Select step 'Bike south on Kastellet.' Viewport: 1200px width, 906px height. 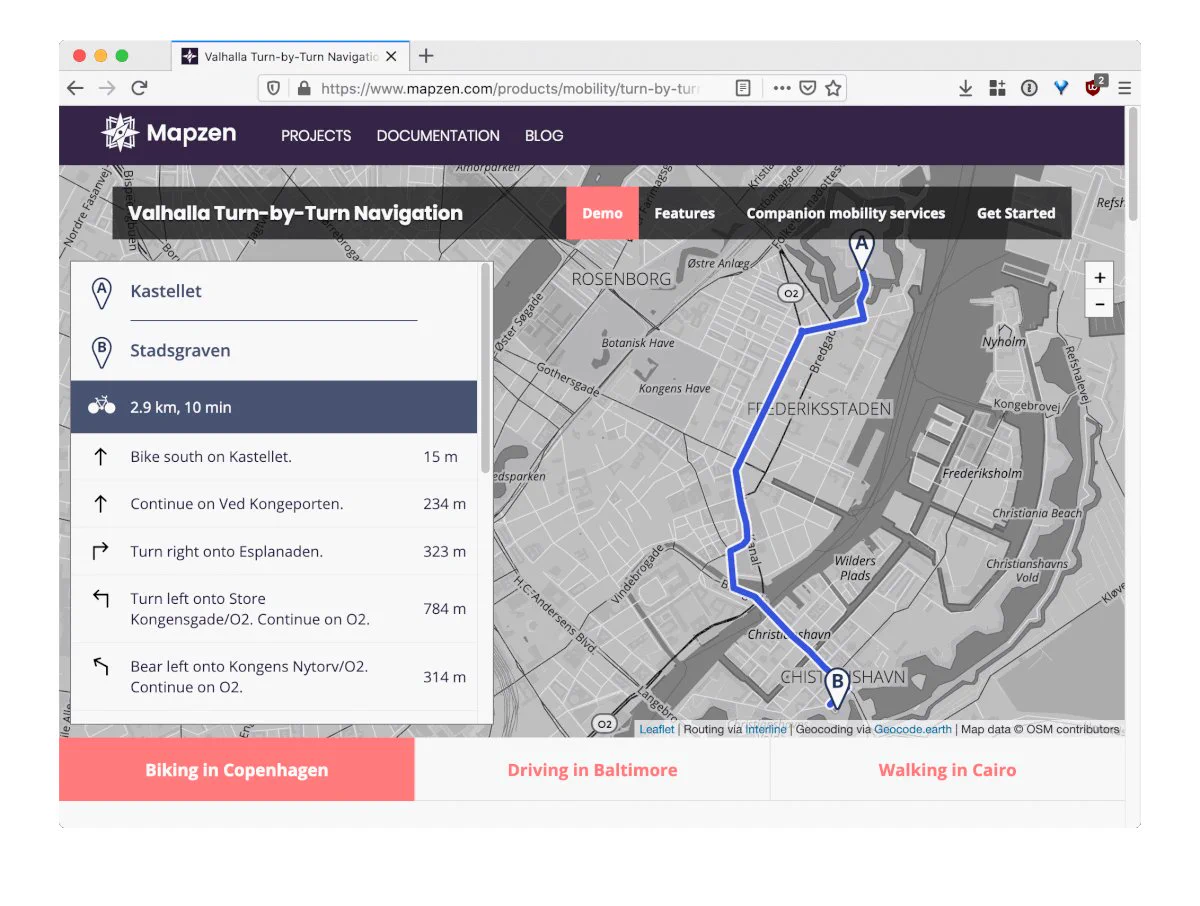click(x=274, y=457)
